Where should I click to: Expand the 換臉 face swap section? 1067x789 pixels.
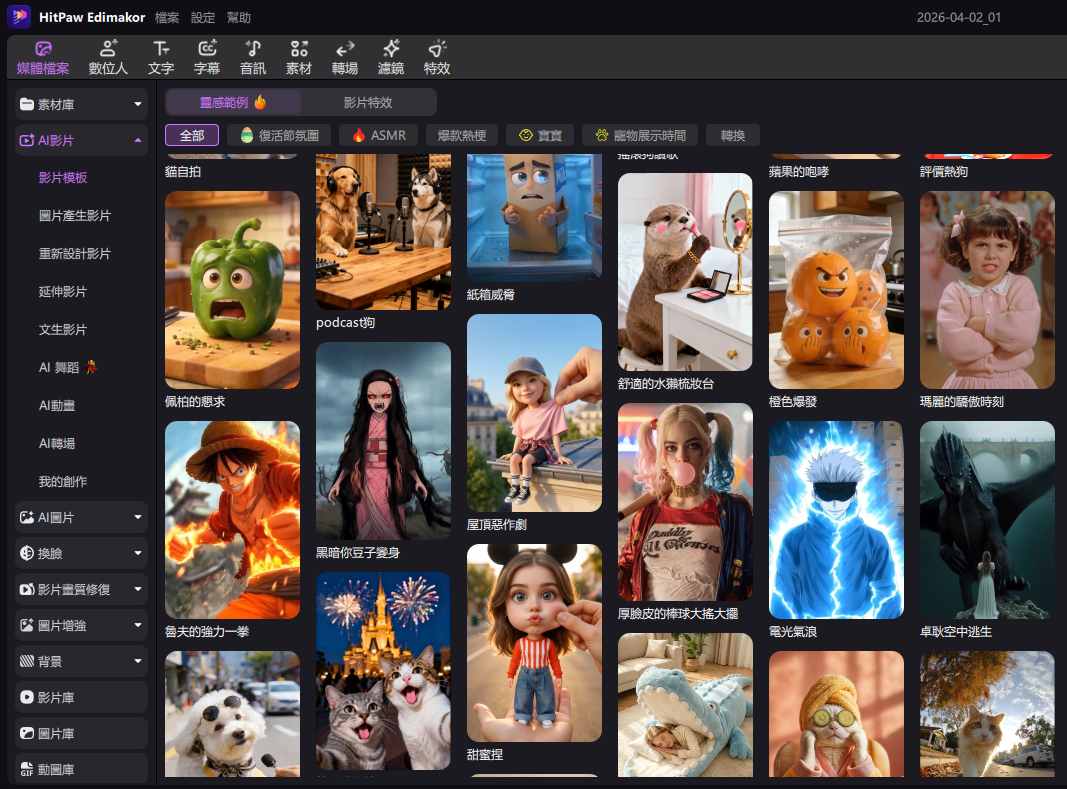click(x=81, y=553)
